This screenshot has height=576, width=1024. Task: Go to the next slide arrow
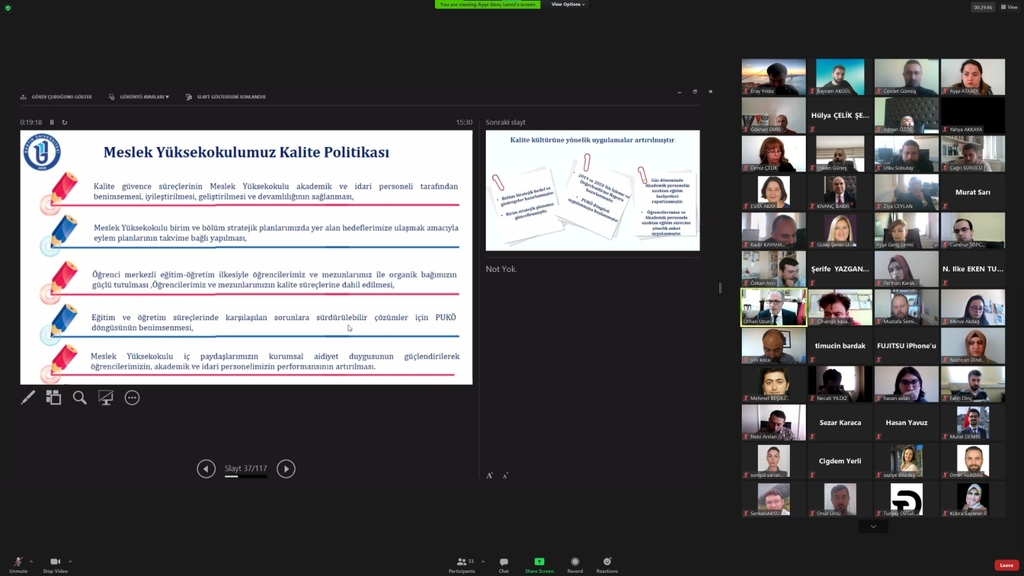pyautogui.click(x=286, y=468)
